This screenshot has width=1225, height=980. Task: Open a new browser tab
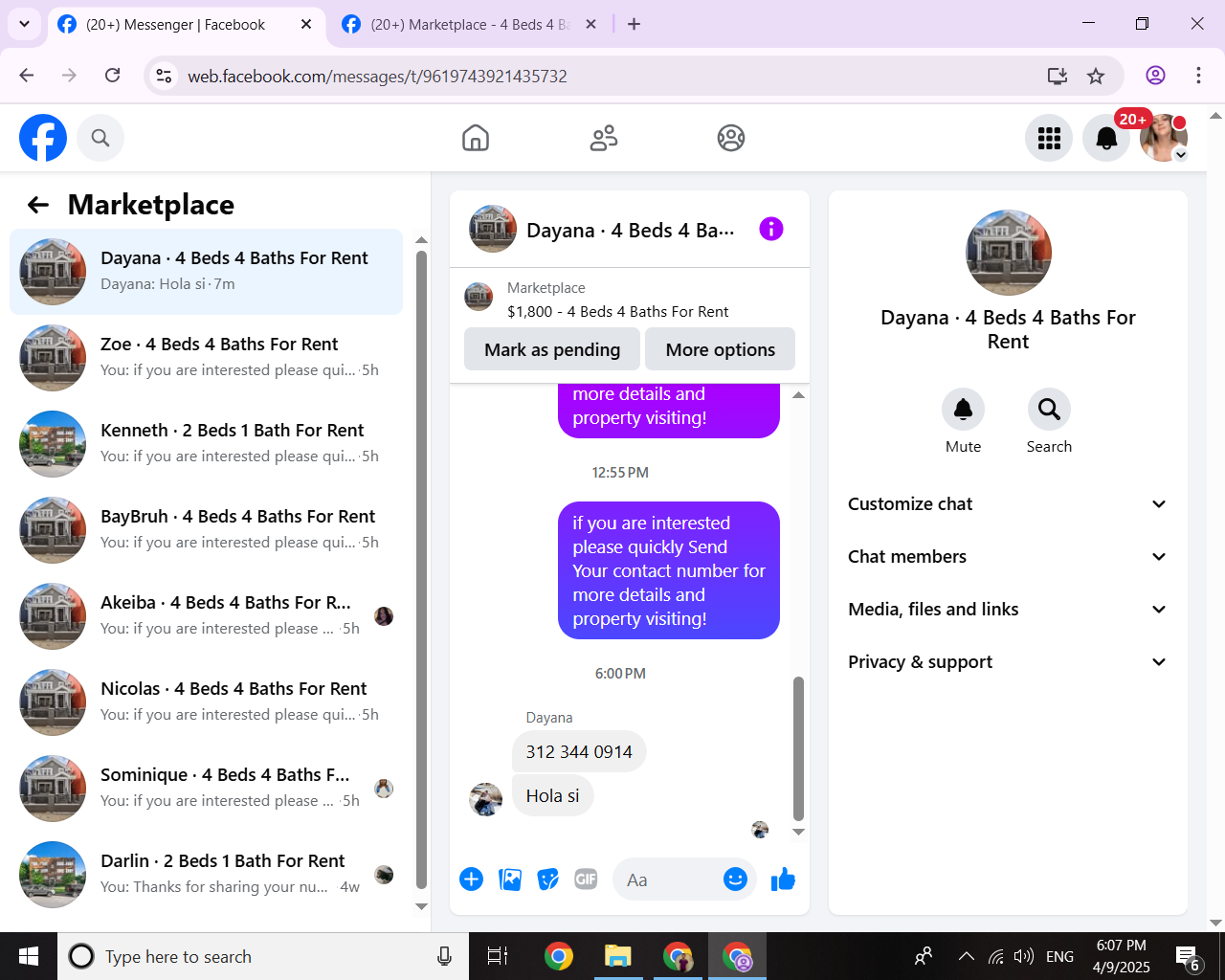tap(634, 24)
